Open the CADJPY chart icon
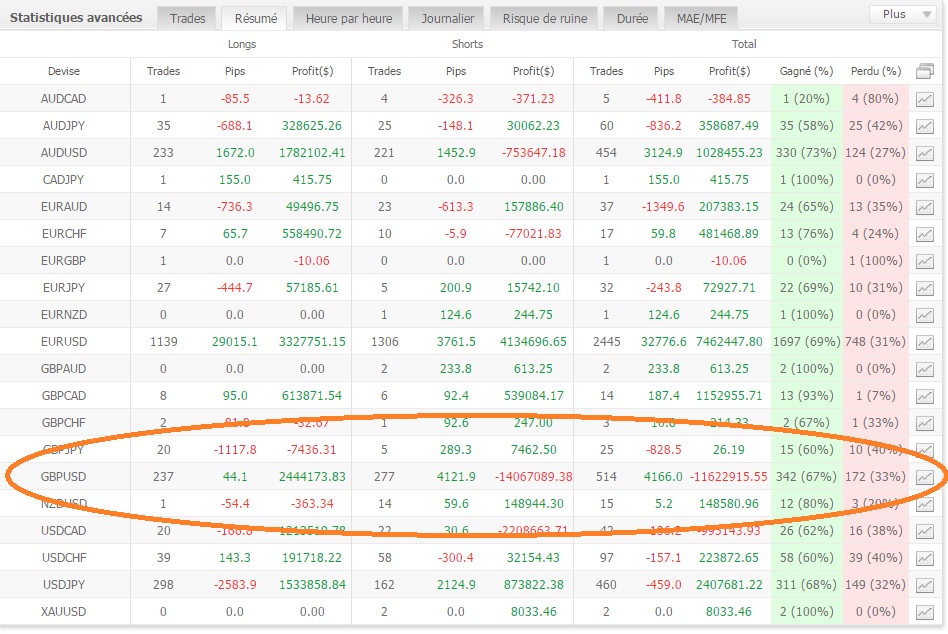The height and width of the screenshot is (634, 948). (925, 180)
